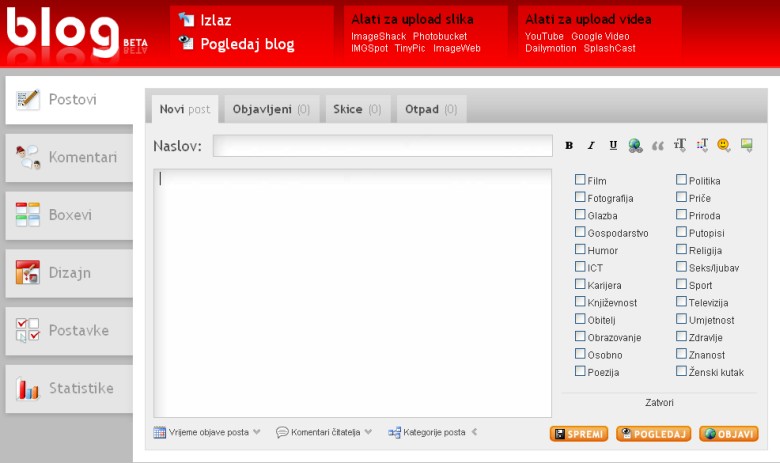Open the Google Video link

click(x=600, y=36)
